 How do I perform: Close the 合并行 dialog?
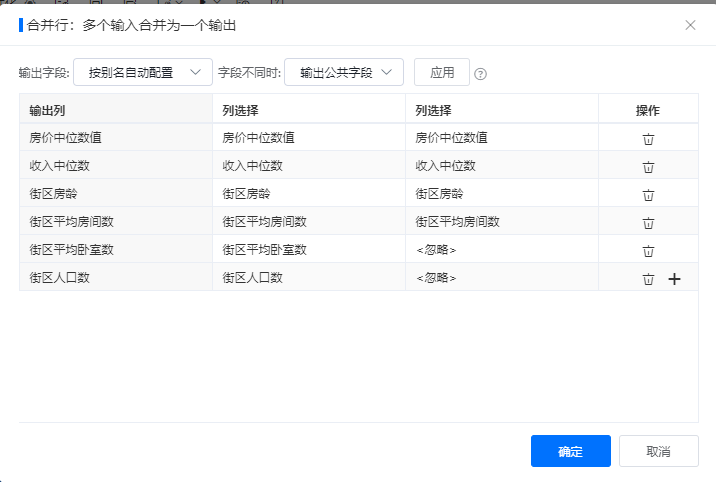690,25
